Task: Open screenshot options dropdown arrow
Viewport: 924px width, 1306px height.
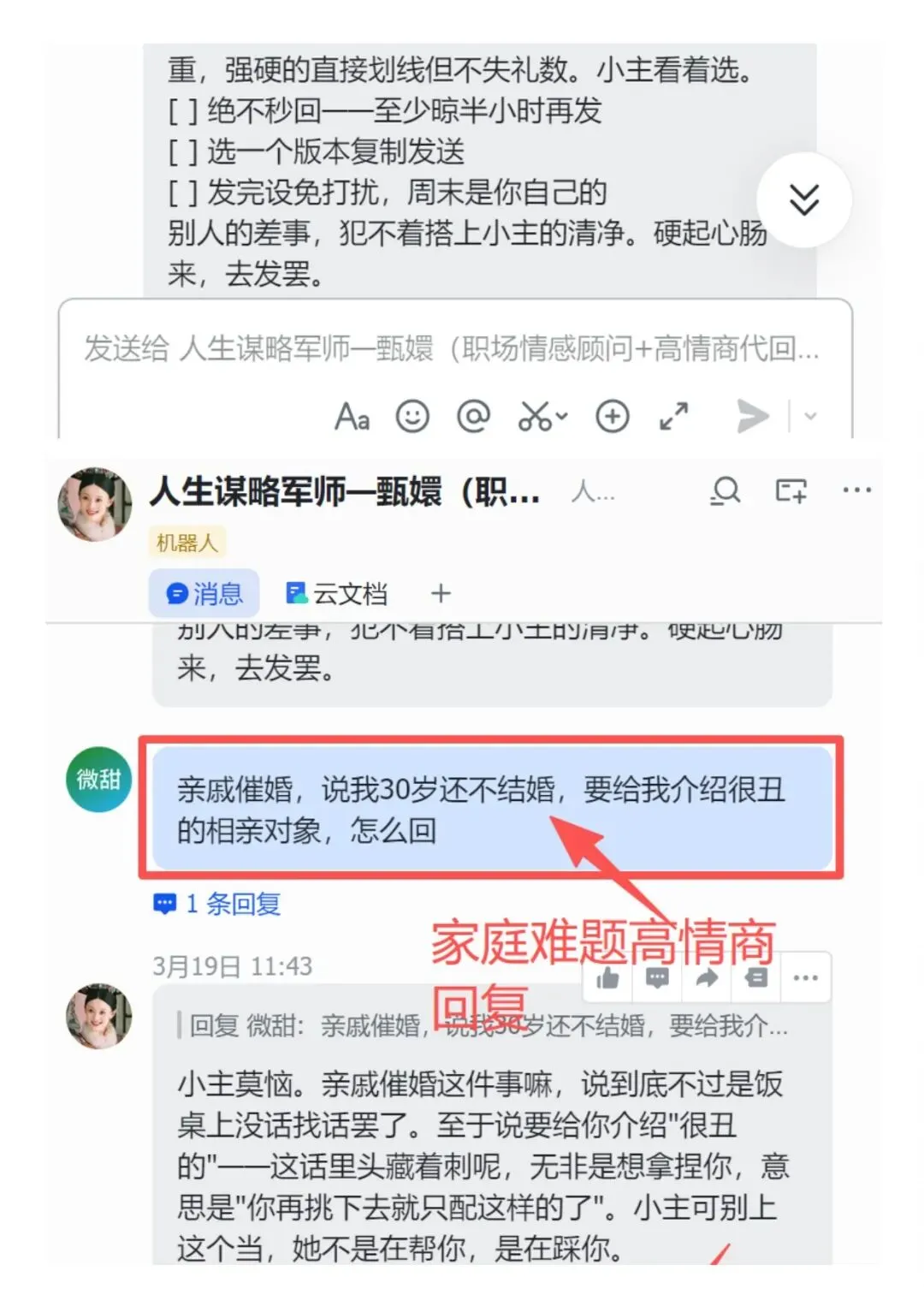Action: click(562, 417)
